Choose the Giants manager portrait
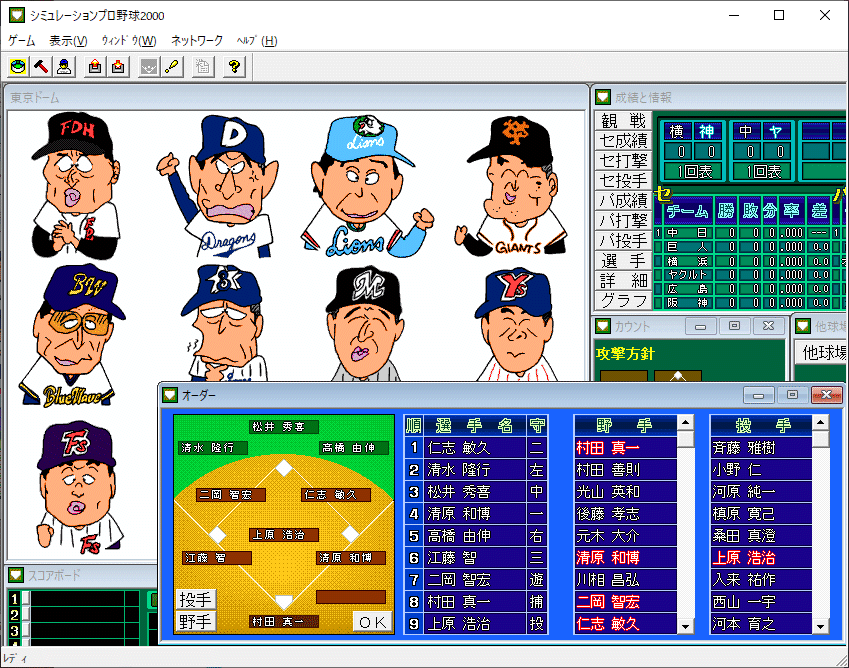The image size is (849, 668). coord(512,187)
